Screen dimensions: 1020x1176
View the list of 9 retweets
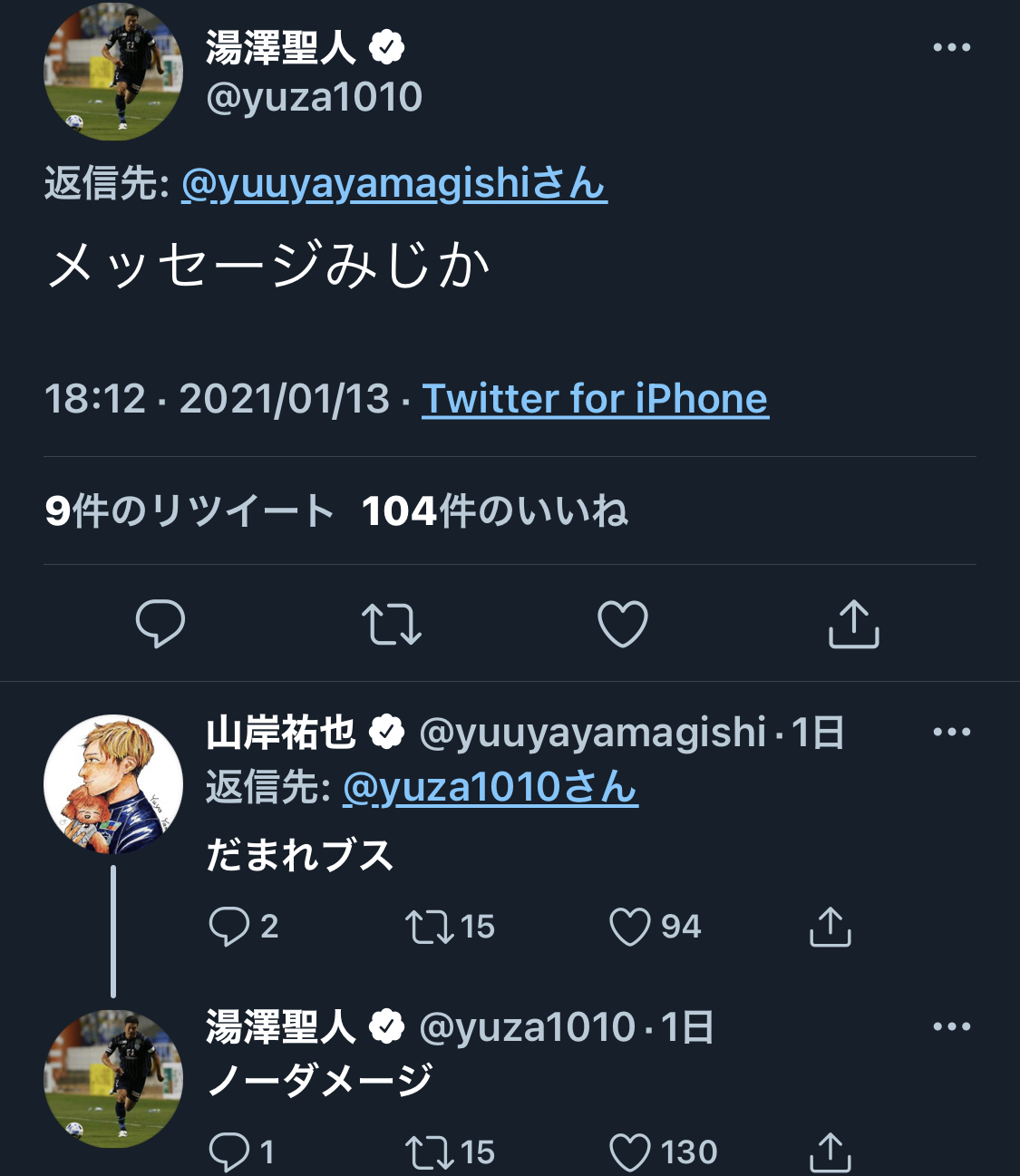coord(189,511)
